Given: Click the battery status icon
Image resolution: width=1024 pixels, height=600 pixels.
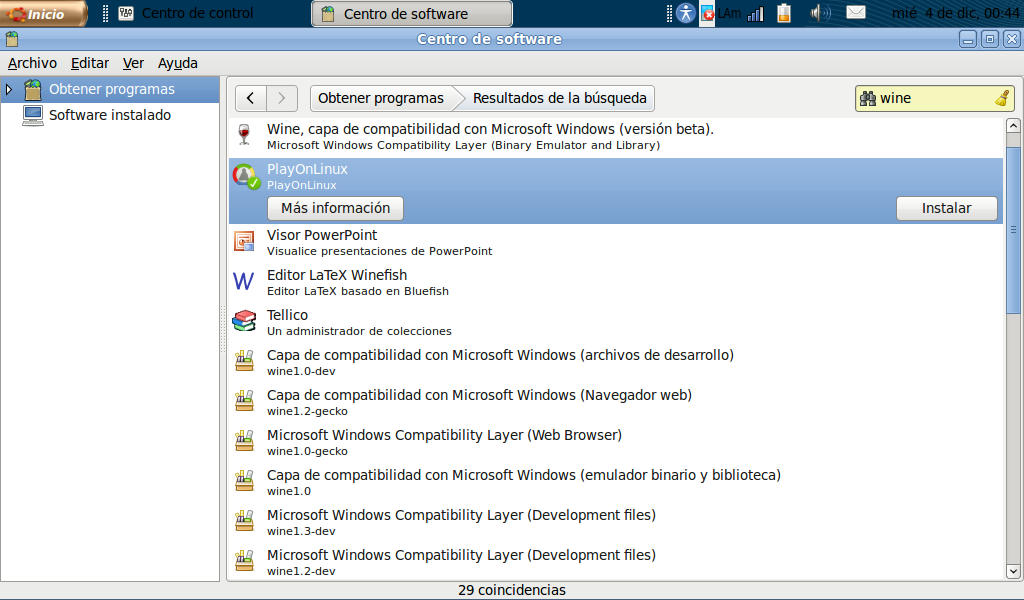Looking at the screenshot, I should pos(784,13).
